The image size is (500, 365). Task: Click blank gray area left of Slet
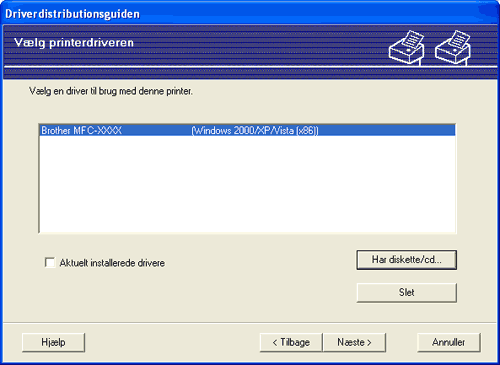tap(200, 293)
